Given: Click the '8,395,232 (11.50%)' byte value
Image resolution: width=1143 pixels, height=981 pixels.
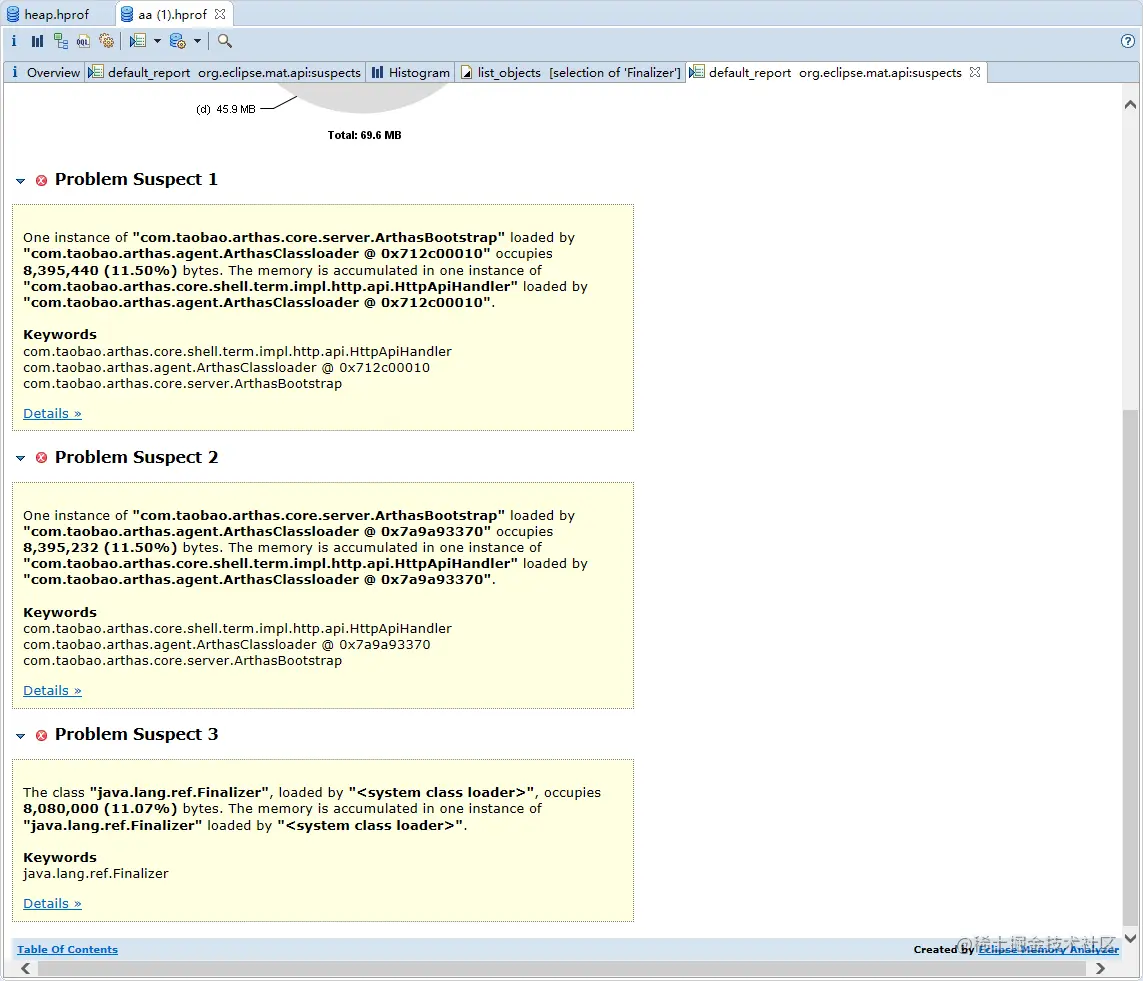Looking at the screenshot, I should (x=100, y=547).
